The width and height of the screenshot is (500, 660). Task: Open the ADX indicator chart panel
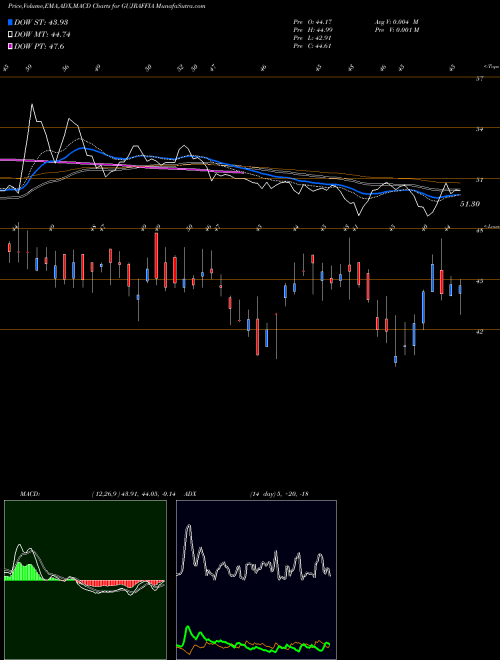coord(256,580)
